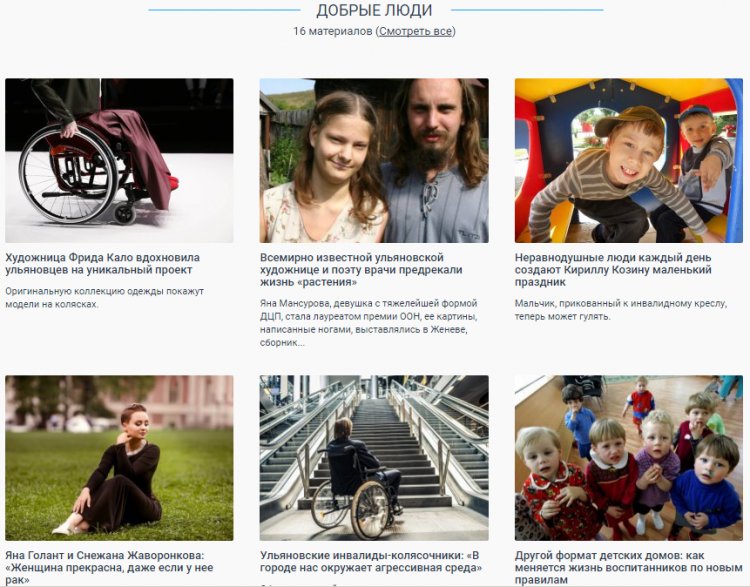Click summary 'Оригинальную коллекцию одежды покажут модели'

(x=104, y=298)
